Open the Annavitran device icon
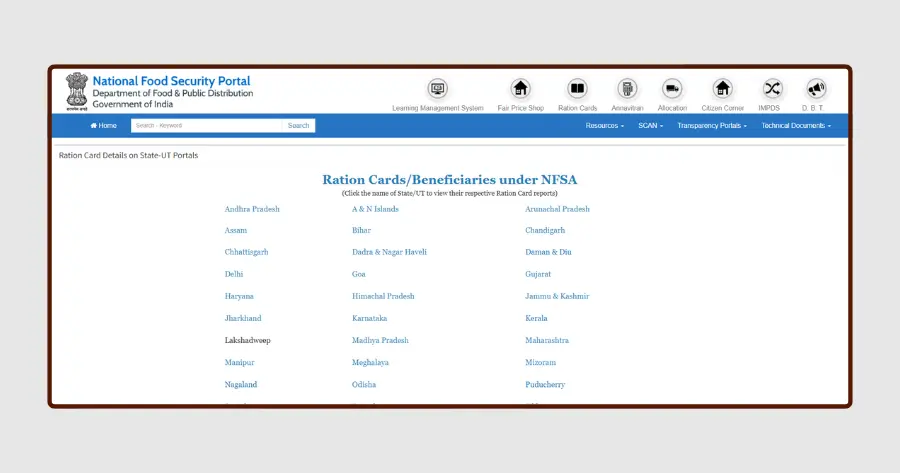This screenshot has height=473, width=900. pos(627,89)
